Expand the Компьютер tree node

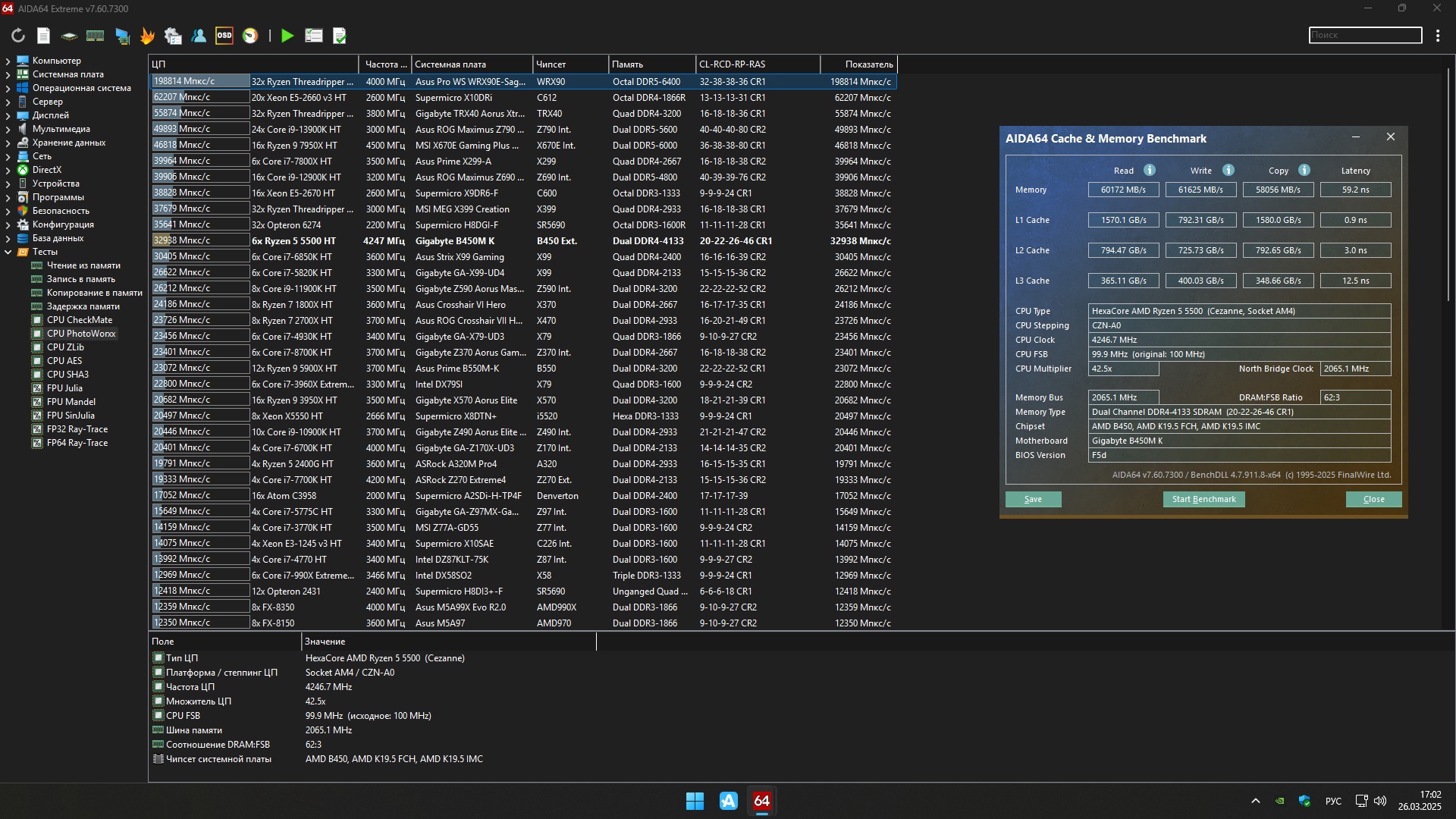[x=8, y=61]
